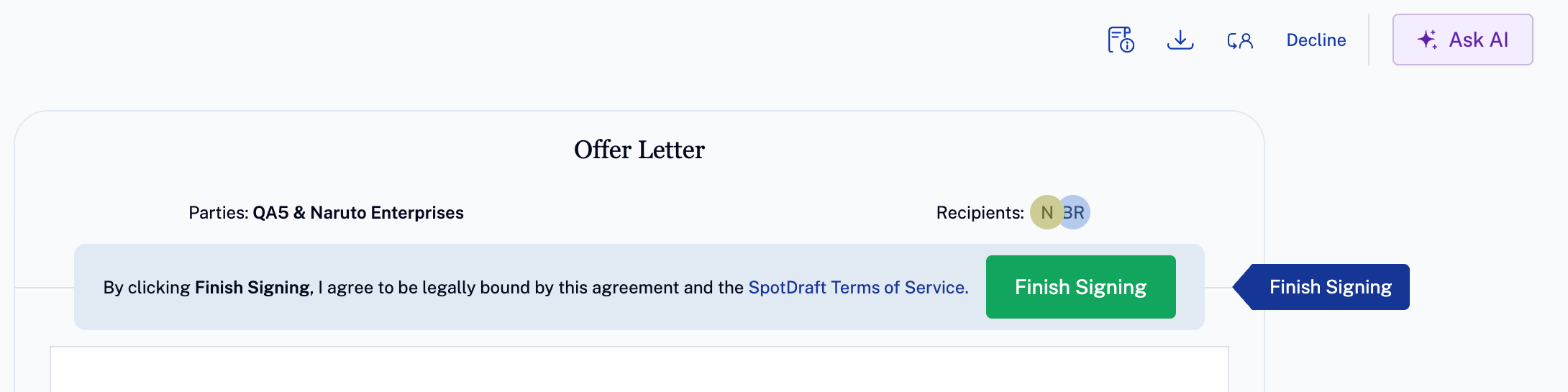Click the Parties label
Viewport: 1568px width, 392px height.
click(x=218, y=212)
